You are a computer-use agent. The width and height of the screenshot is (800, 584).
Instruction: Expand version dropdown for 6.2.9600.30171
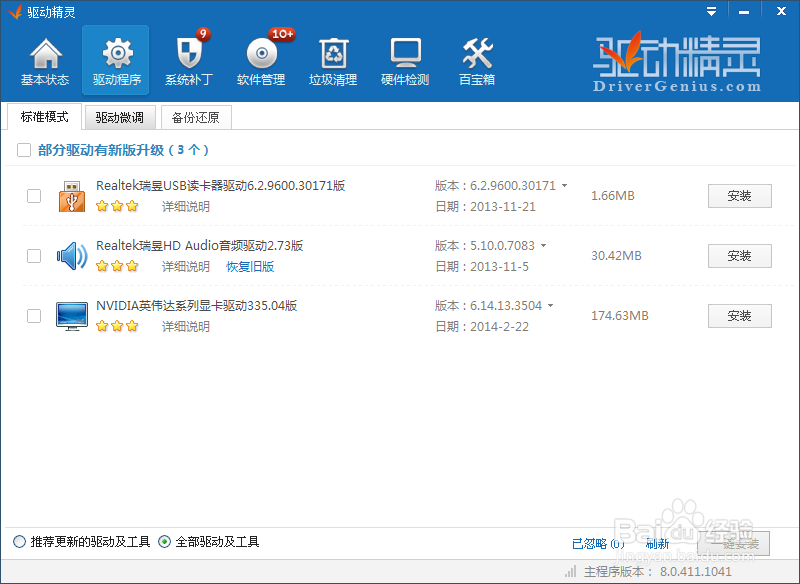click(x=564, y=186)
